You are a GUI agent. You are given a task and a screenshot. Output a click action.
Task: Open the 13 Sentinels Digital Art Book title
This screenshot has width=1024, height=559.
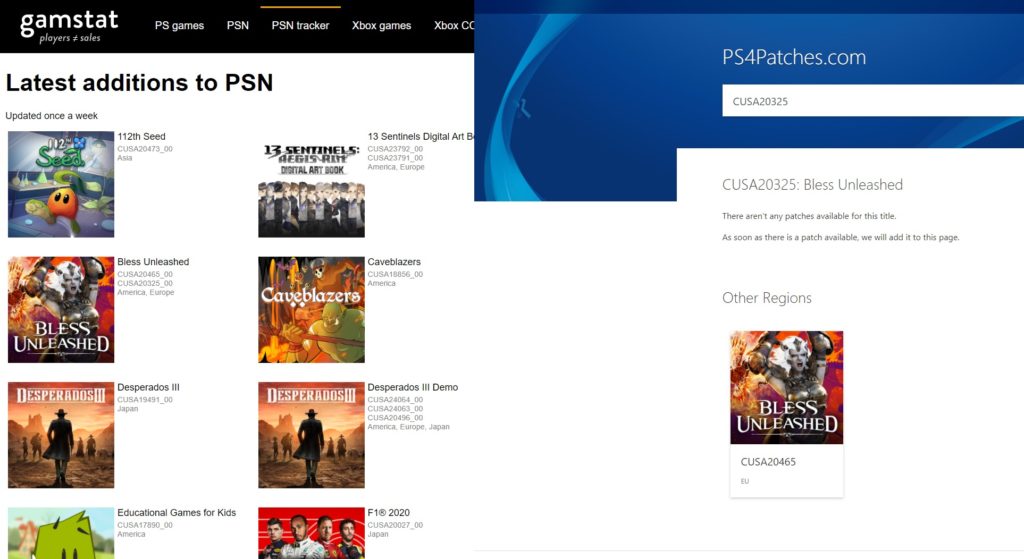pyautogui.click(x=421, y=136)
